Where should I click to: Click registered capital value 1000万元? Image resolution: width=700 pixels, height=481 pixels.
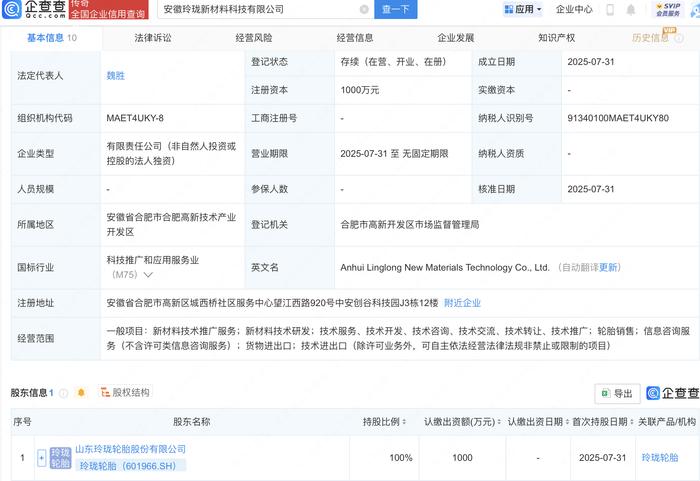point(359,90)
